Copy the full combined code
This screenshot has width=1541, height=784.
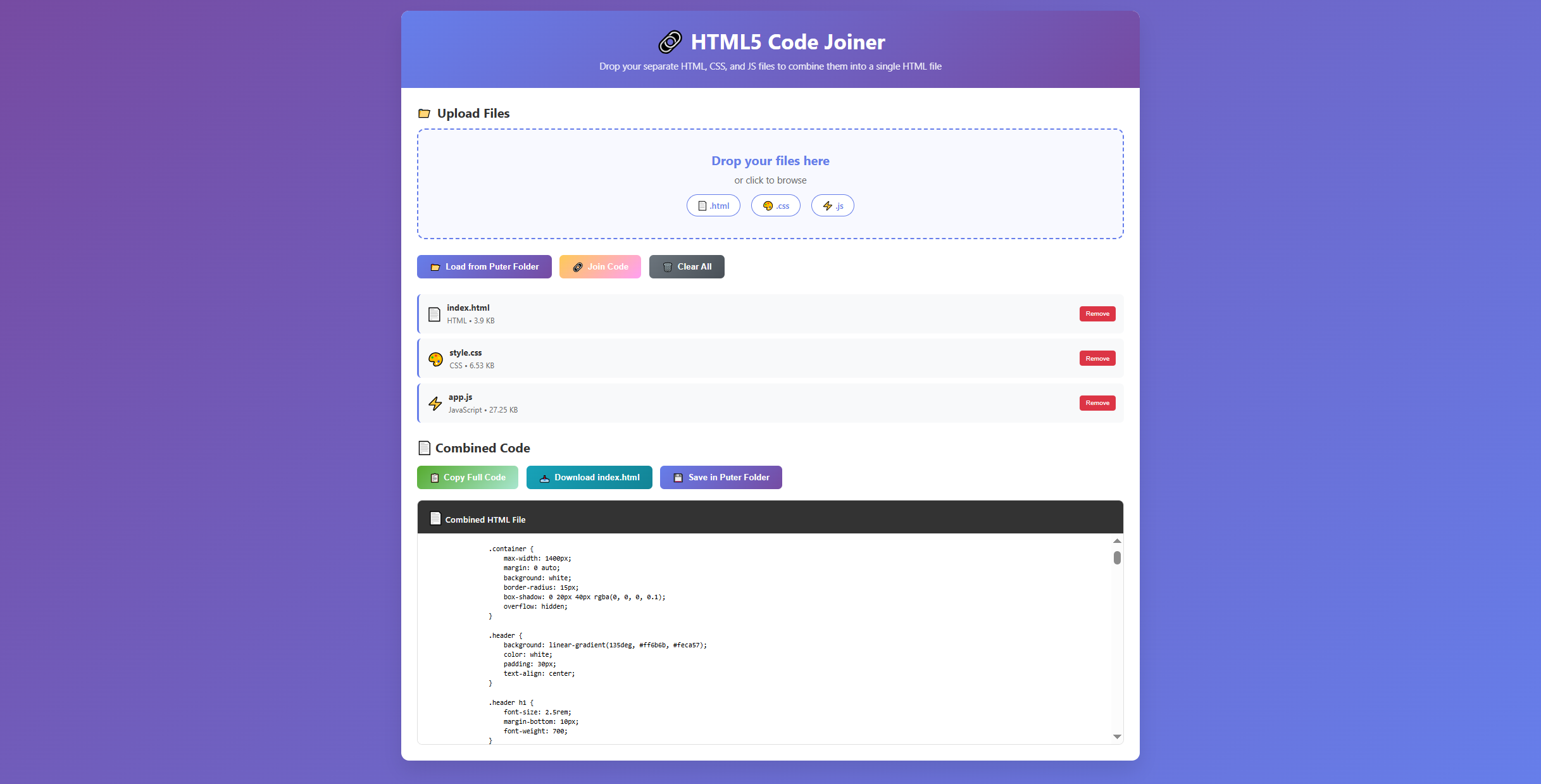[467, 477]
